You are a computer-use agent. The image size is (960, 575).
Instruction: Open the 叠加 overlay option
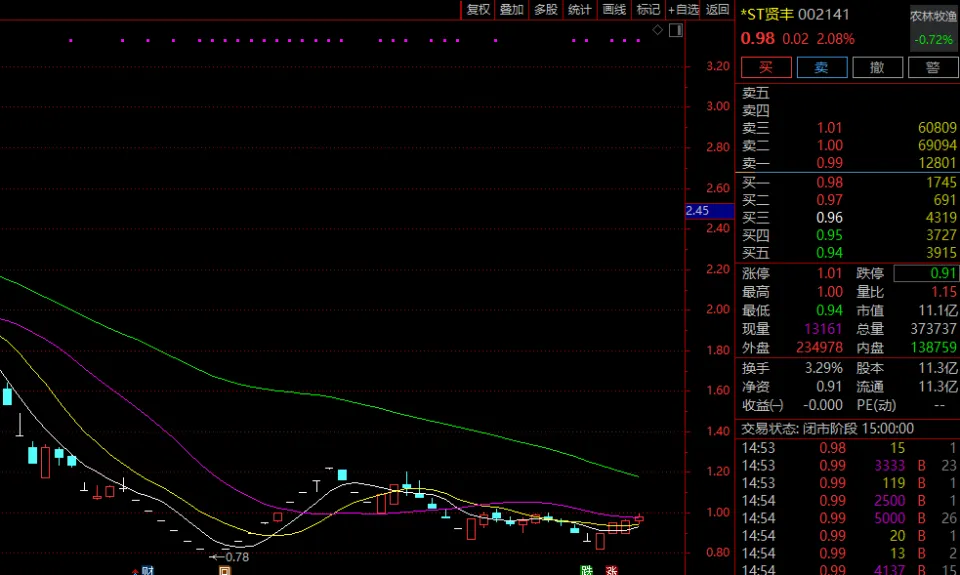tap(511, 10)
